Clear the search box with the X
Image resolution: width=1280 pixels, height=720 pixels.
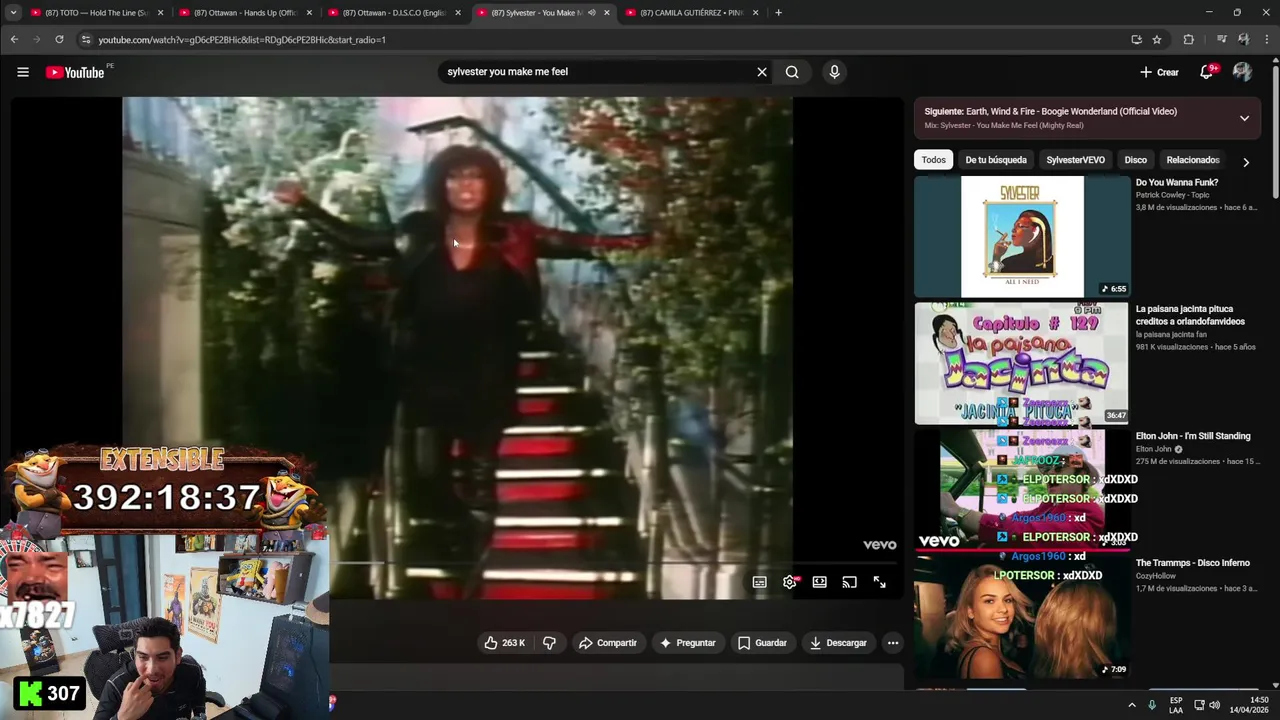click(x=762, y=72)
